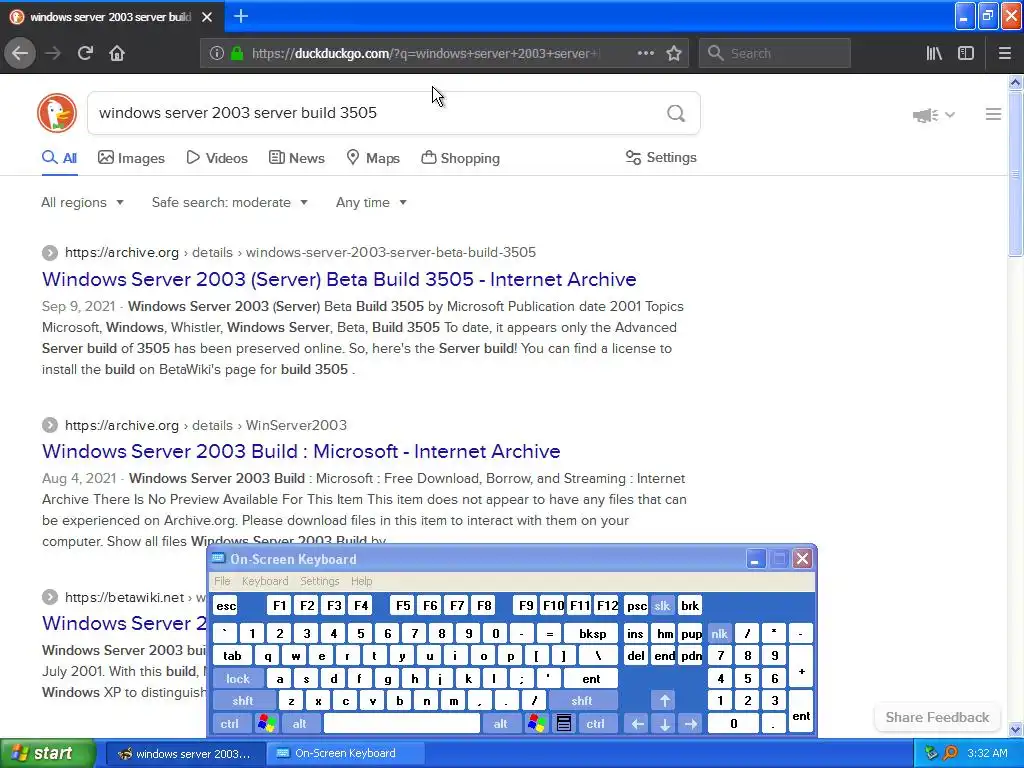This screenshot has height=768, width=1024.
Task: Click the page vertical scrollbar thumb
Action: click(x=1015, y=174)
